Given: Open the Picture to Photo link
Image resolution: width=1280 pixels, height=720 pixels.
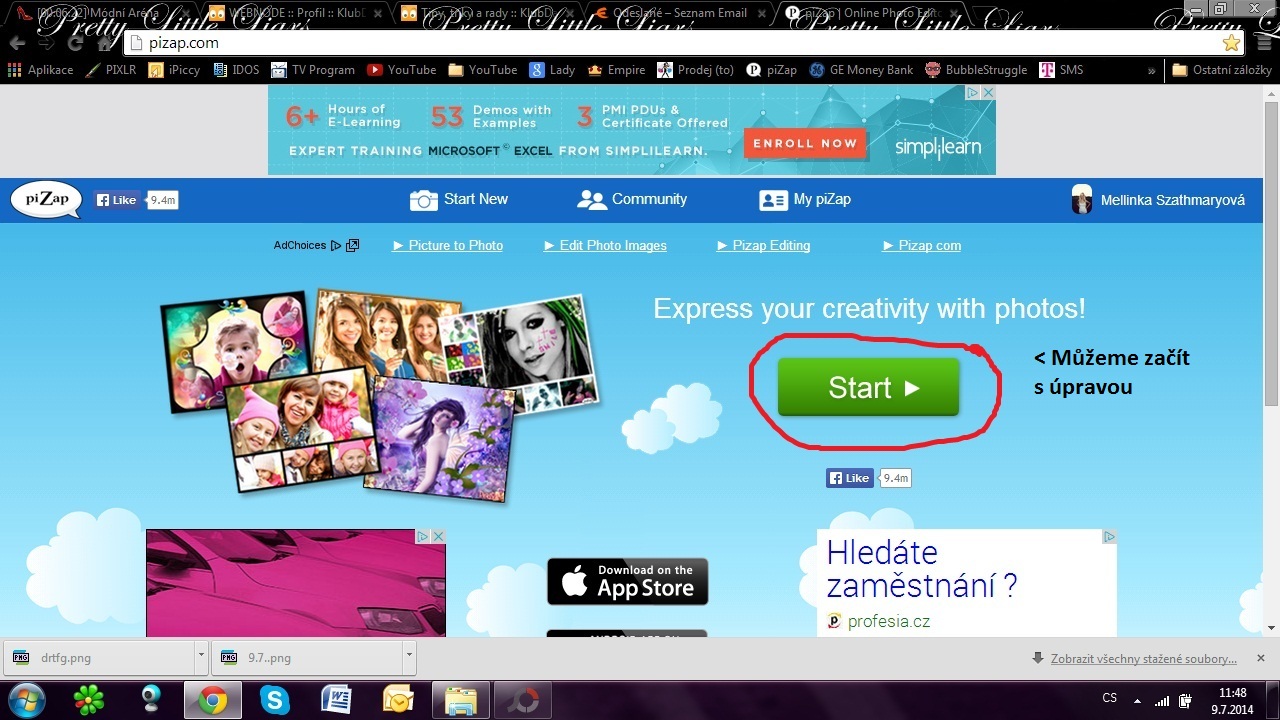Looking at the screenshot, I should coord(448,245).
